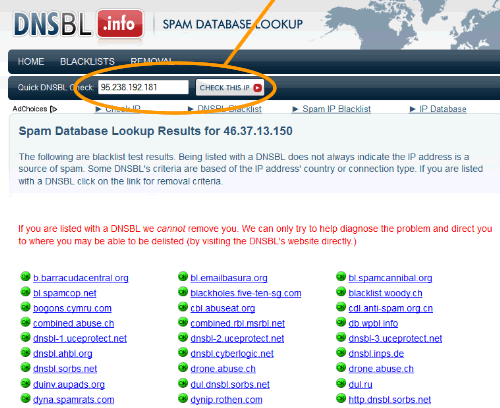This screenshot has height=408, width=500.
Task: Open the dul.ru link
Action: click(x=360, y=385)
